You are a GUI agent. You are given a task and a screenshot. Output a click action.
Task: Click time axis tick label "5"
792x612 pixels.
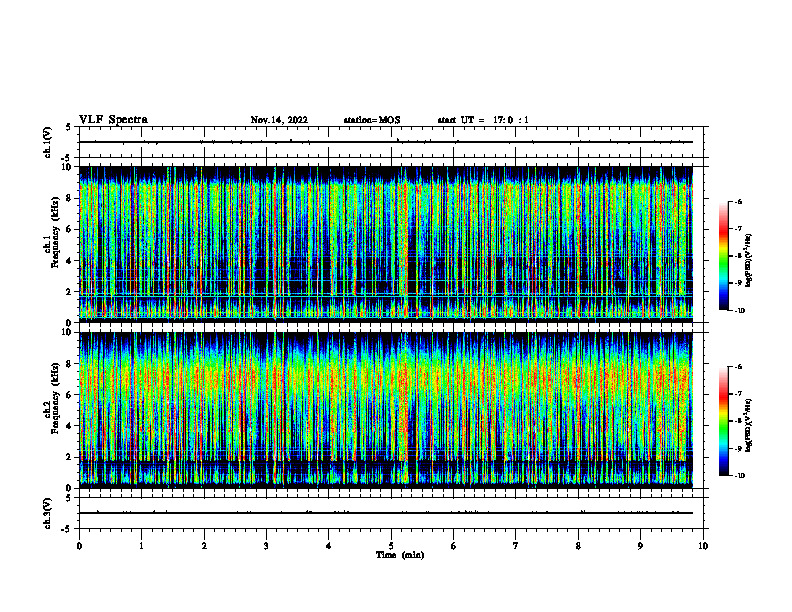click(x=391, y=546)
